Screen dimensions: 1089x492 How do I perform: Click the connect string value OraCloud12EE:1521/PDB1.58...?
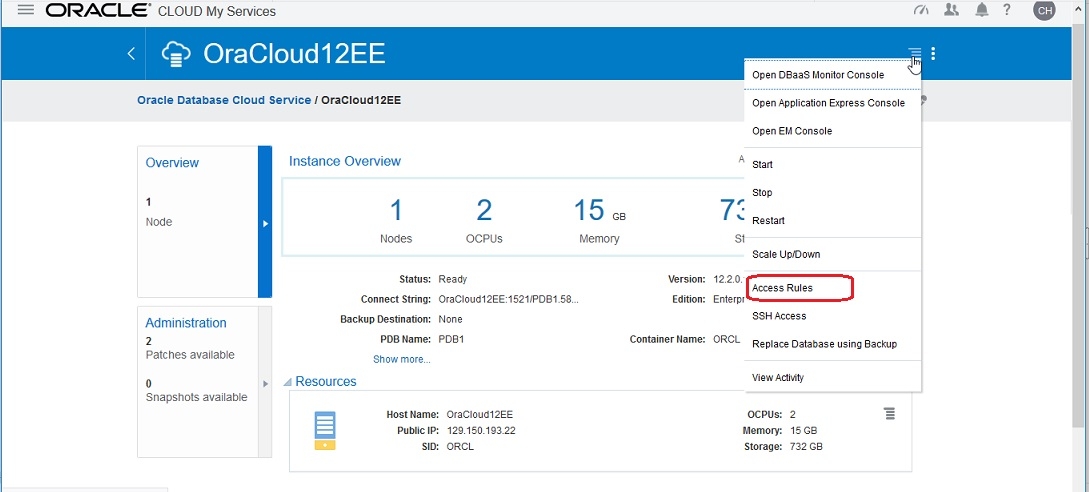(x=508, y=300)
